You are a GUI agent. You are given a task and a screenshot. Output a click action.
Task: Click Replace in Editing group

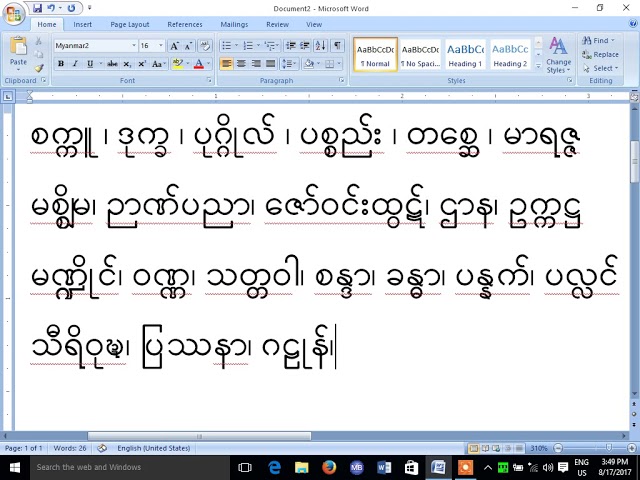(600, 54)
